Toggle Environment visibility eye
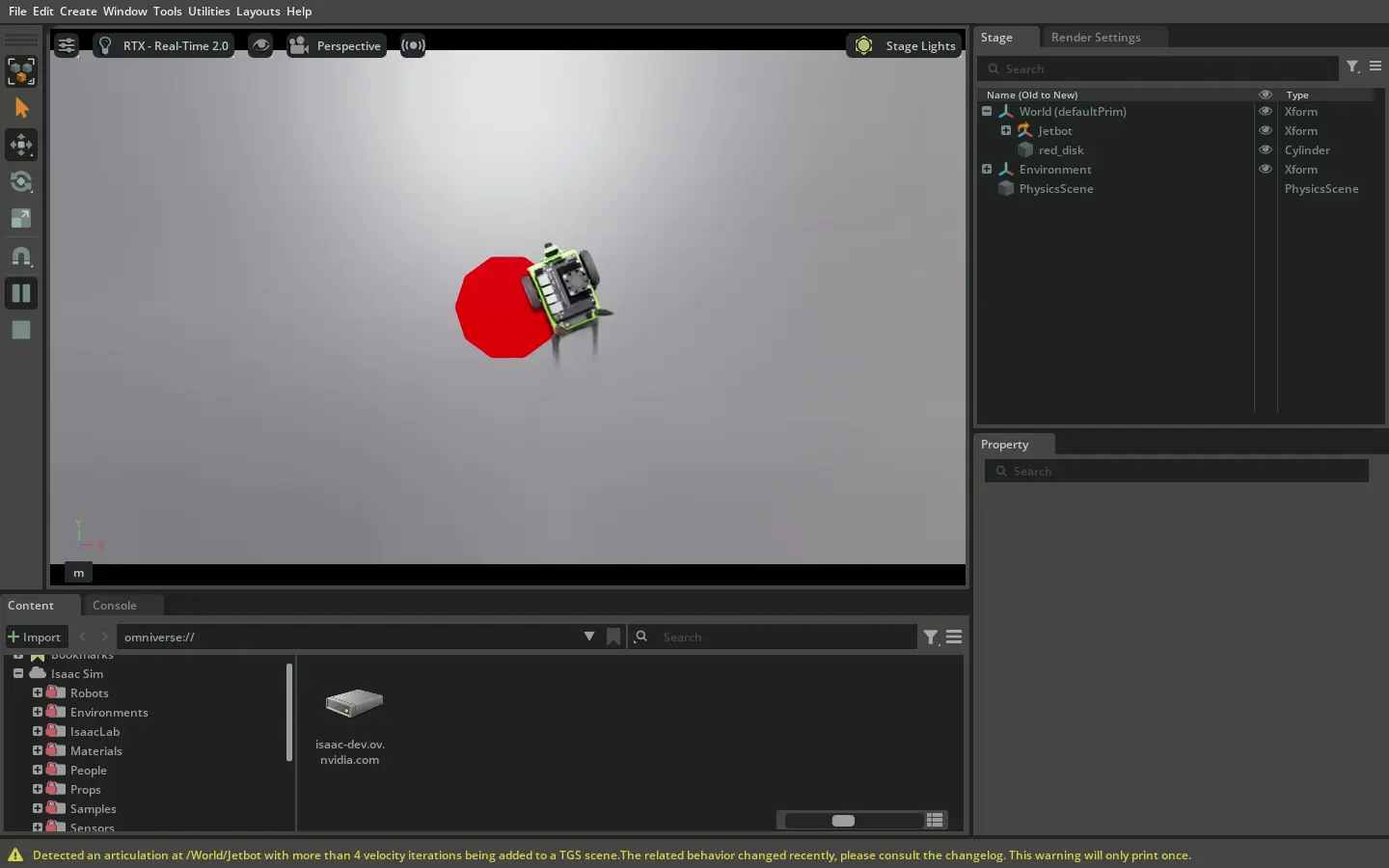1389x868 pixels. (1266, 169)
